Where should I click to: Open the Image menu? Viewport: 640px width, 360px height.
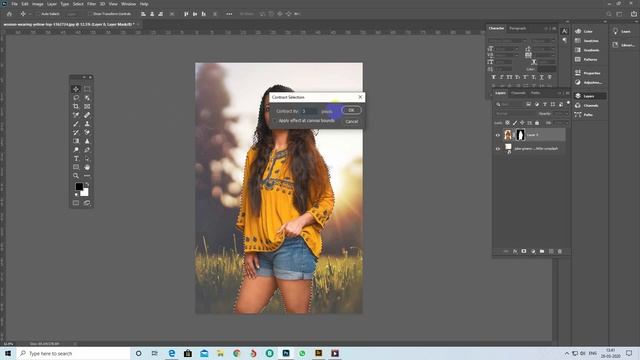pos(38,4)
